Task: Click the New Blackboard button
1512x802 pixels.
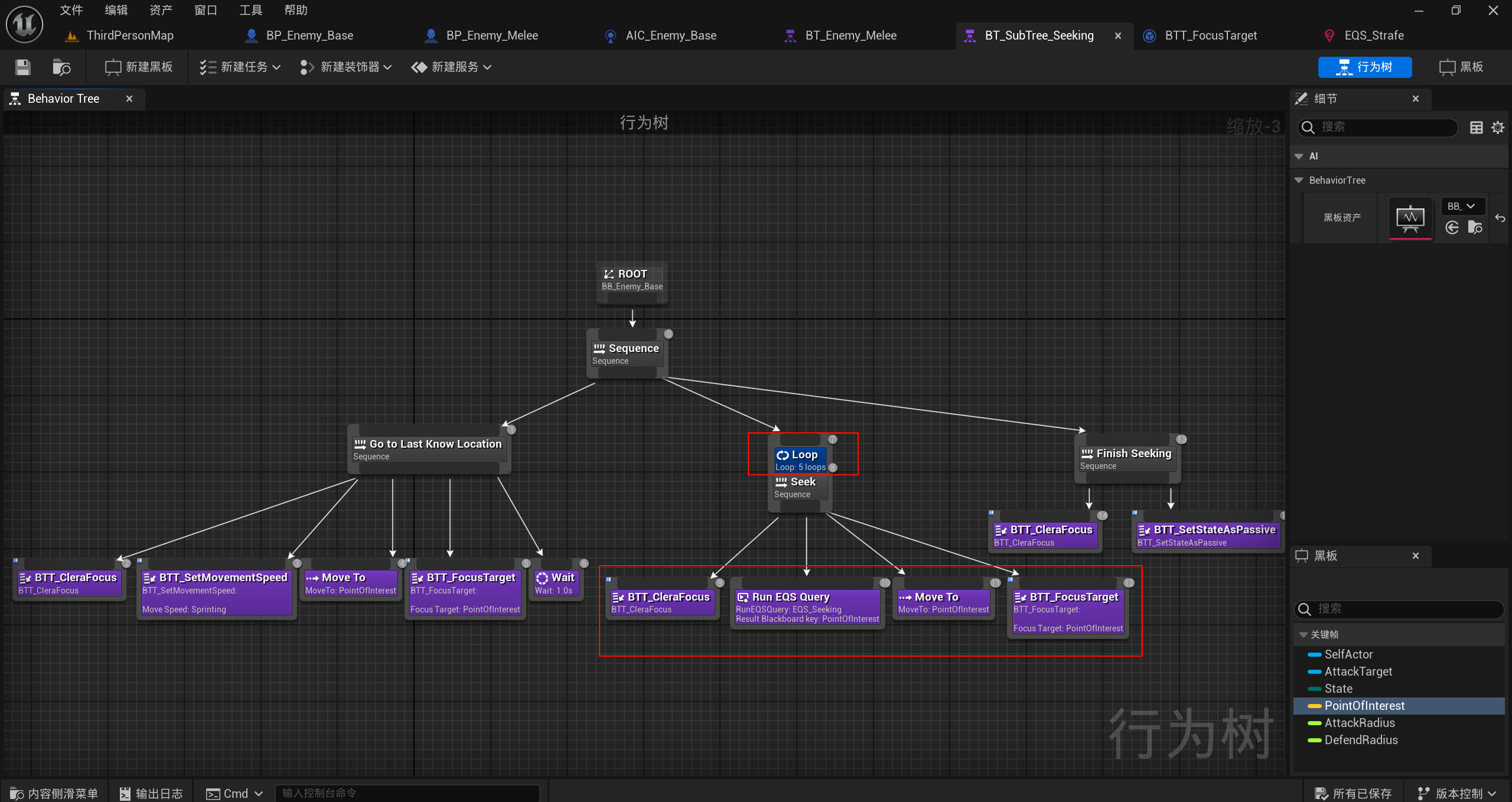Action: [x=139, y=67]
